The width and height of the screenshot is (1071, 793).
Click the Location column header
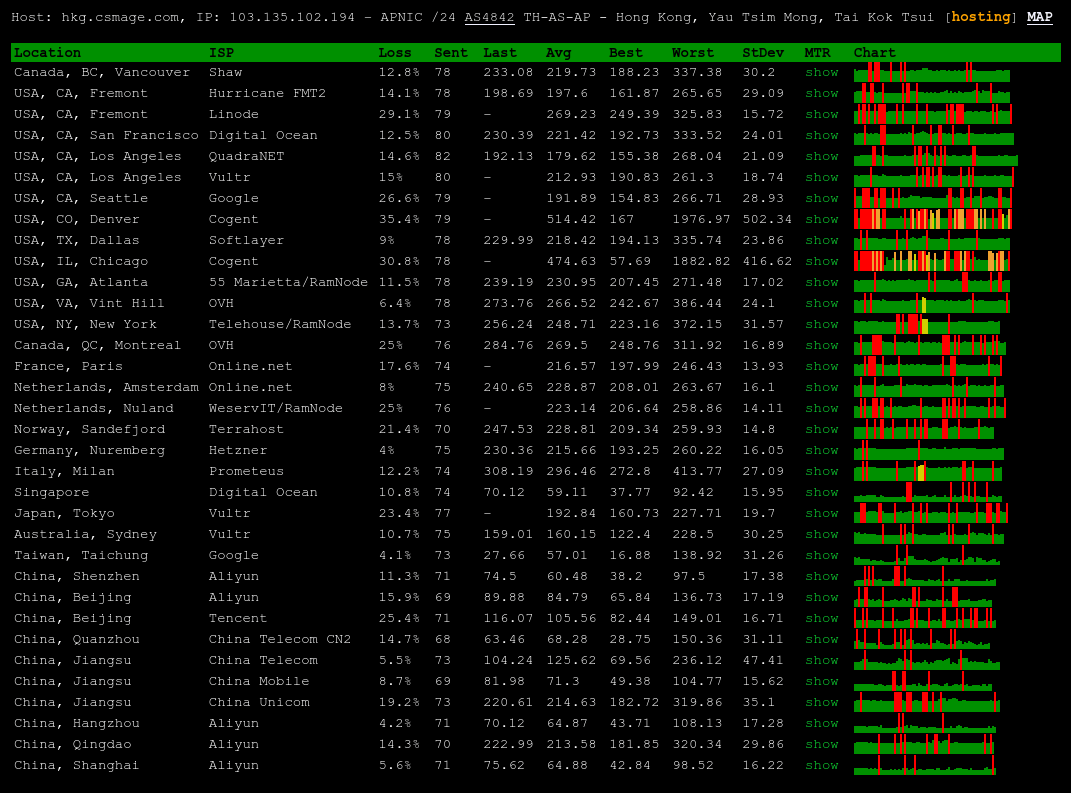coord(47,52)
